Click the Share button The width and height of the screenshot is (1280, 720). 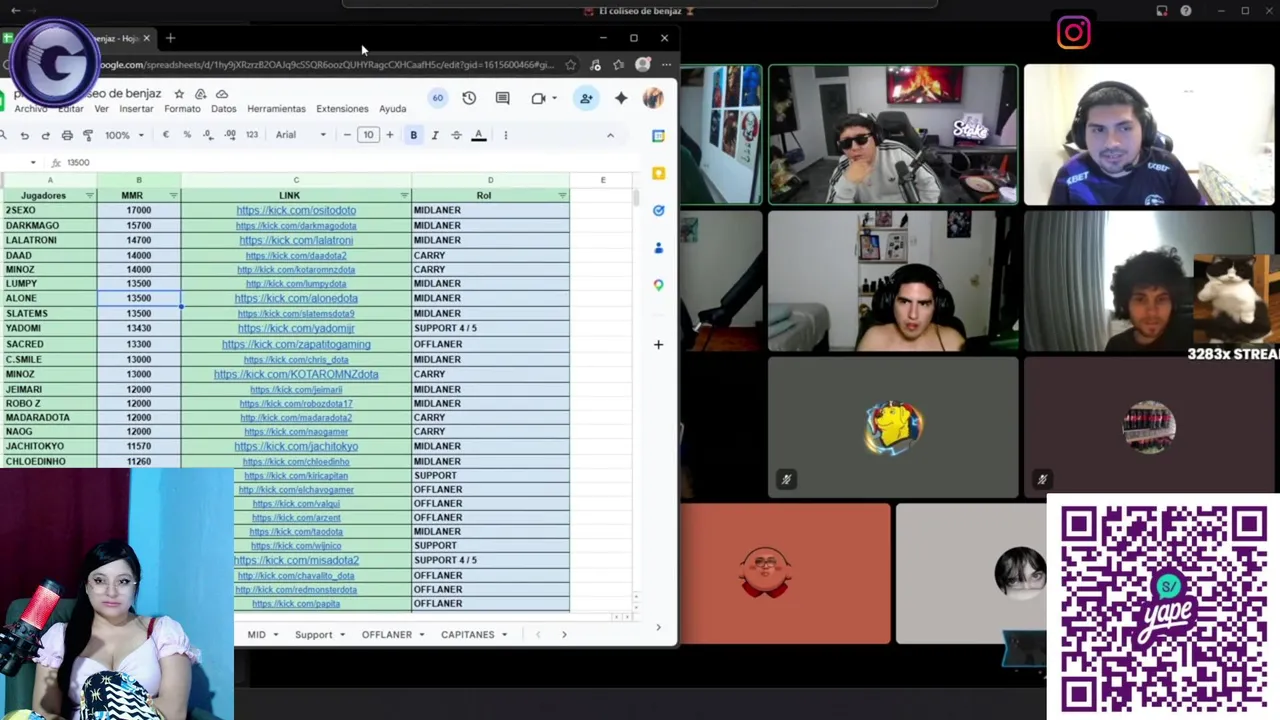click(x=586, y=98)
